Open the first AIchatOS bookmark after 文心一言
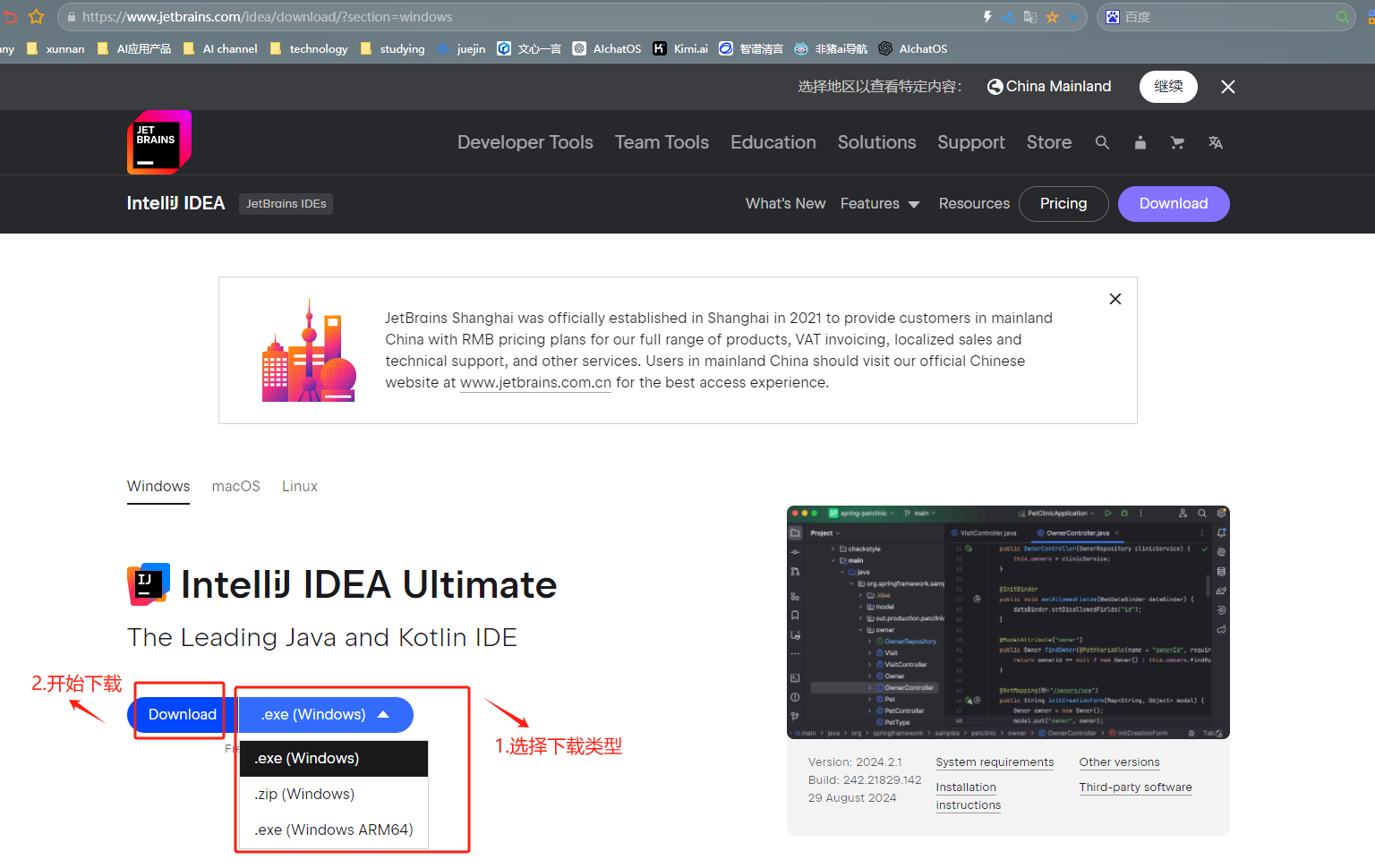 click(x=607, y=48)
